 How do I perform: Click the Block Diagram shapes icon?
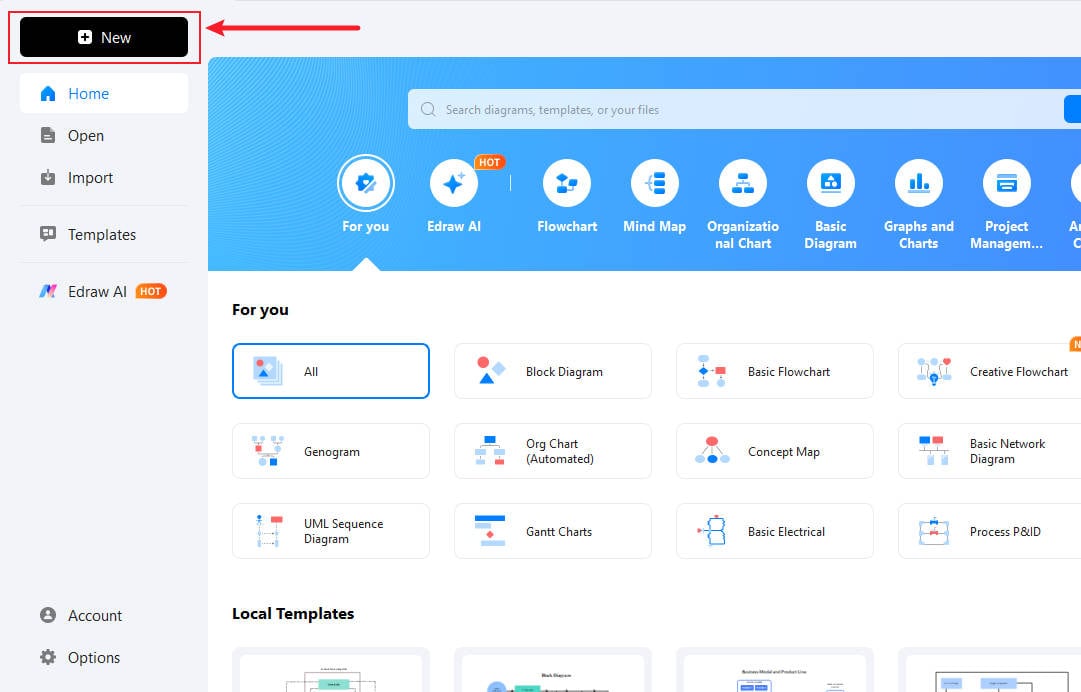click(490, 371)
